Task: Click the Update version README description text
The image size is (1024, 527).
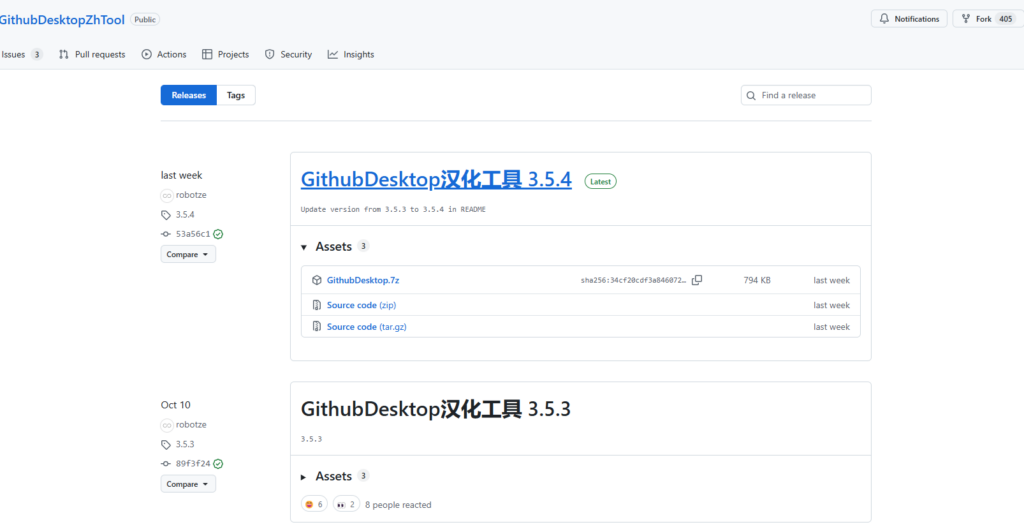Action: pos(393,210)
